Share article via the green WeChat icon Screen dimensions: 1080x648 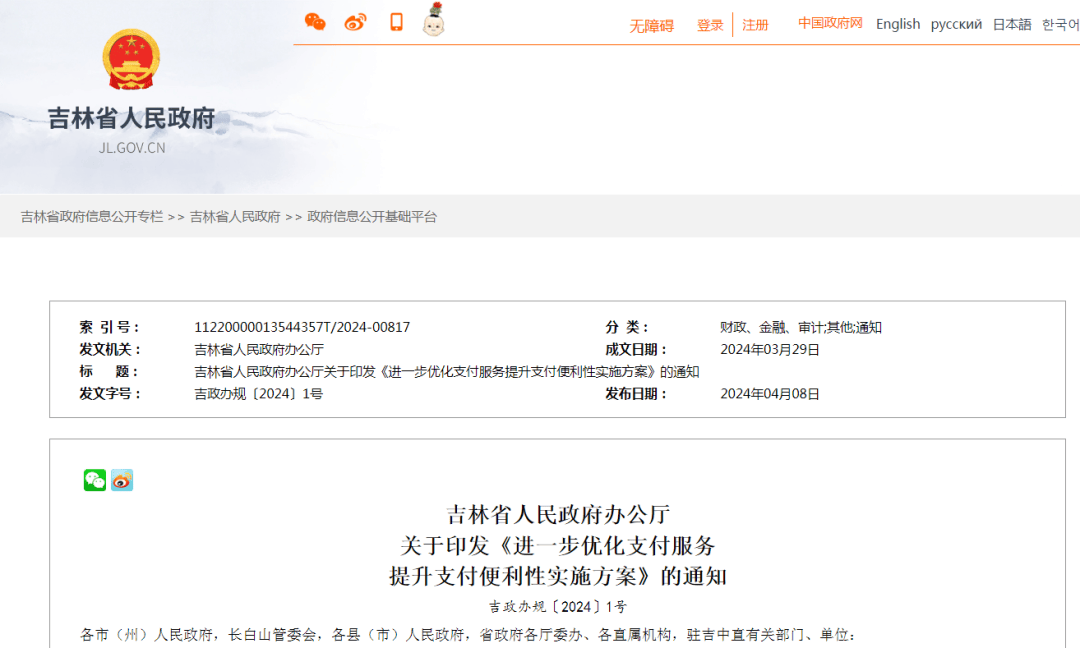coord(95,480)
